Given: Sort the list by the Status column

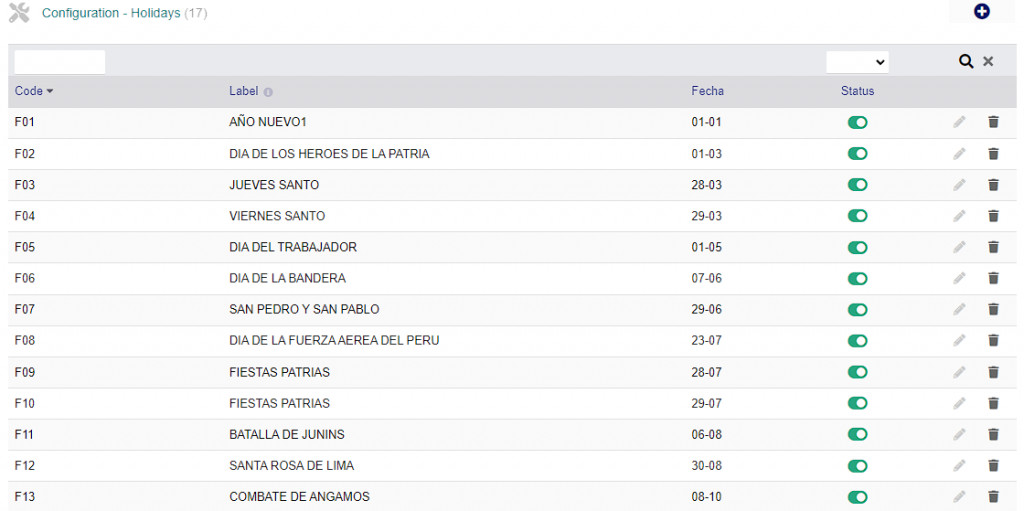Looking at the screenshot, I should click(x=857, y=91).
